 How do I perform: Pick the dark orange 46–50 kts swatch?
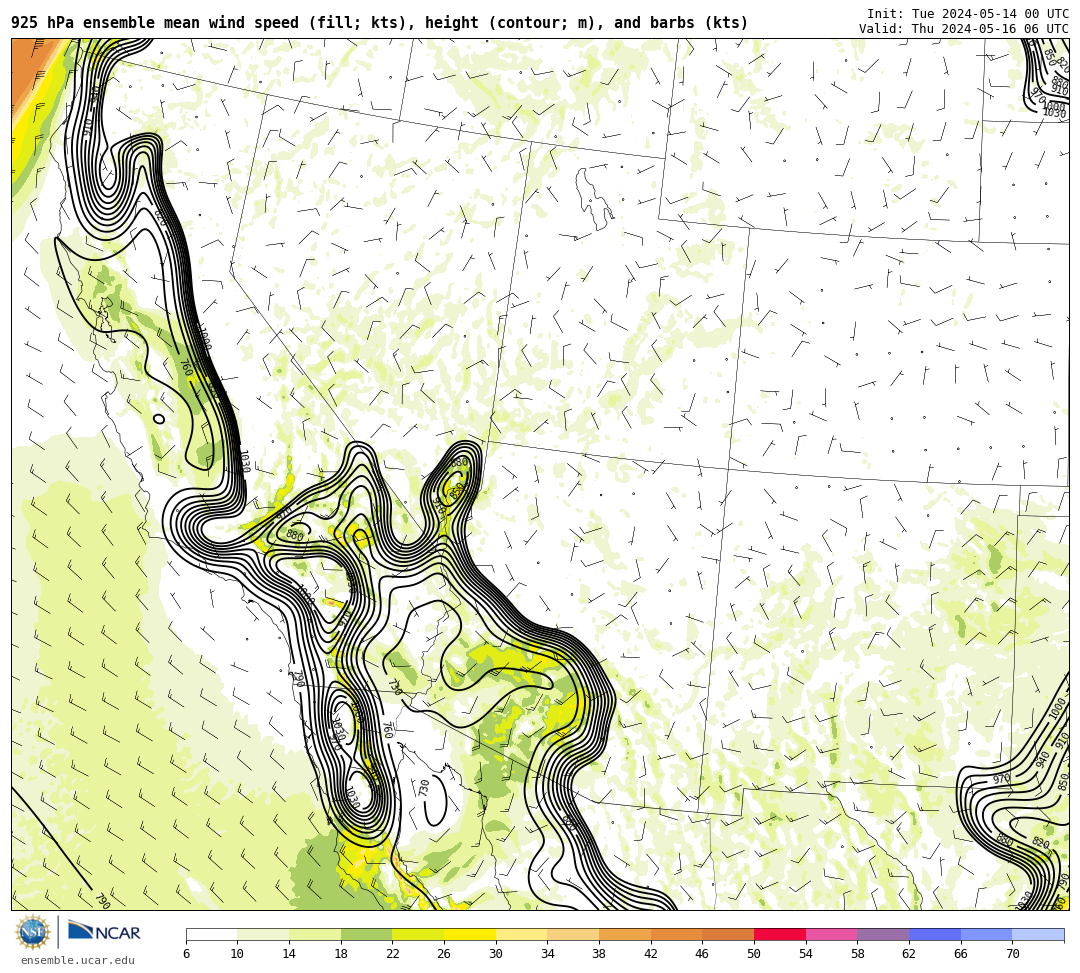pyautogui.click(x=728, y=934)
